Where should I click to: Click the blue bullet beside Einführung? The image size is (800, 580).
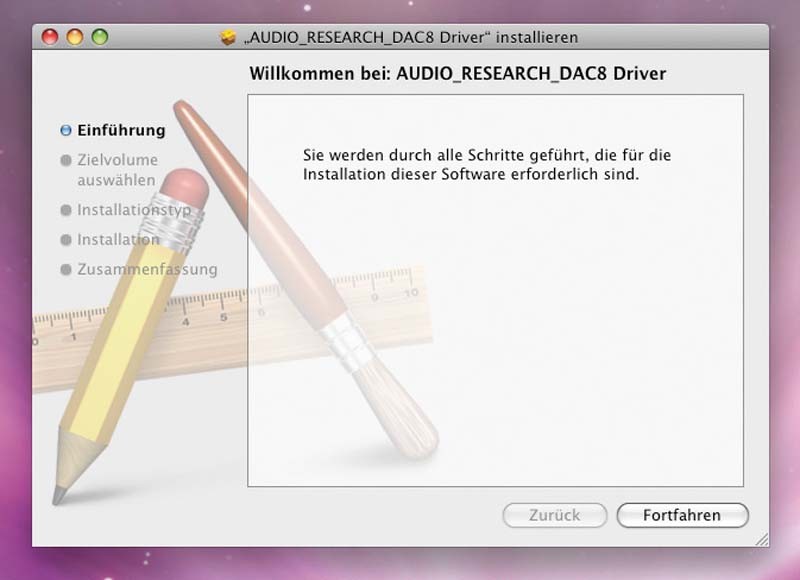[x=66, y=130]
